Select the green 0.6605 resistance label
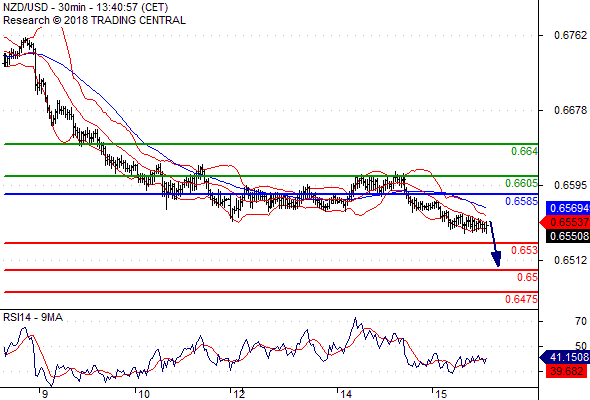The image size is (590, 400). pyautogui.click(x=521, y=183)
